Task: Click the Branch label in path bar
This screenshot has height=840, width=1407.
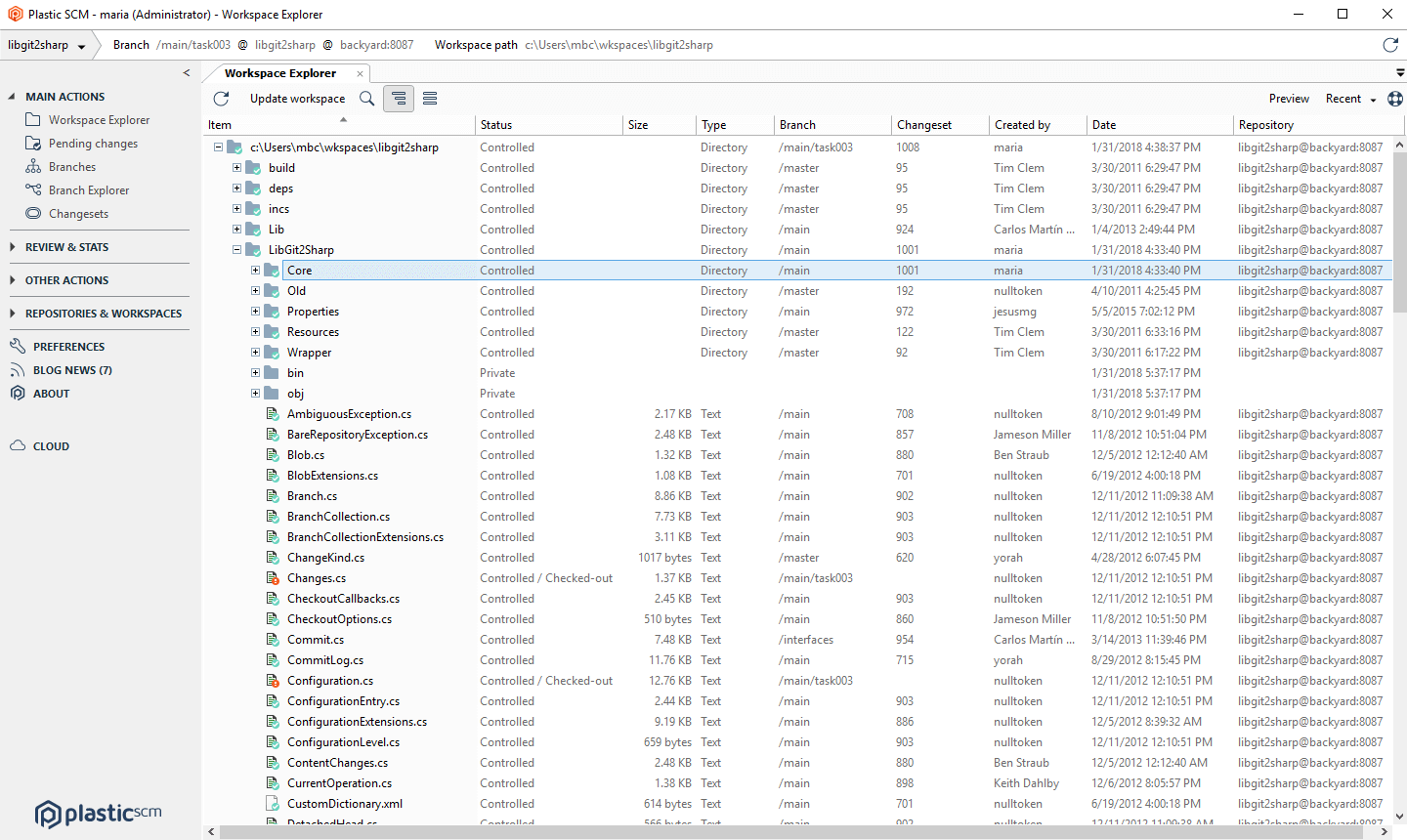Action: pos(131,45)
